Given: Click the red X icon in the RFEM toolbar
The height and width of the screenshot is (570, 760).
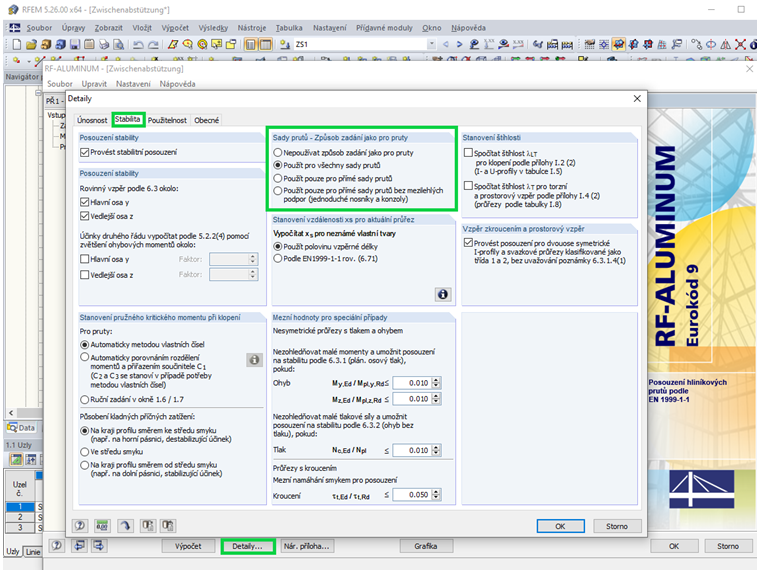Looking at the screenshot, I should click(x=740, y=45).
